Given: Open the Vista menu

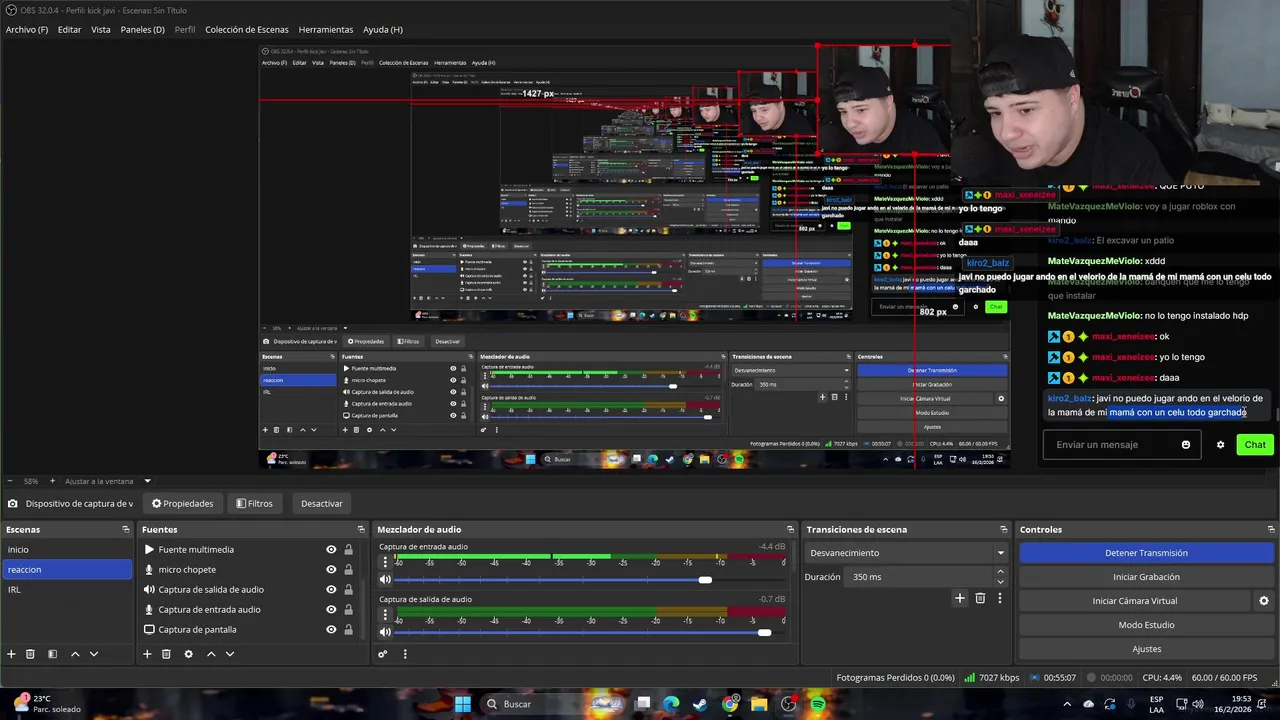Looking at the screenshot, I should tap(101, 30).
